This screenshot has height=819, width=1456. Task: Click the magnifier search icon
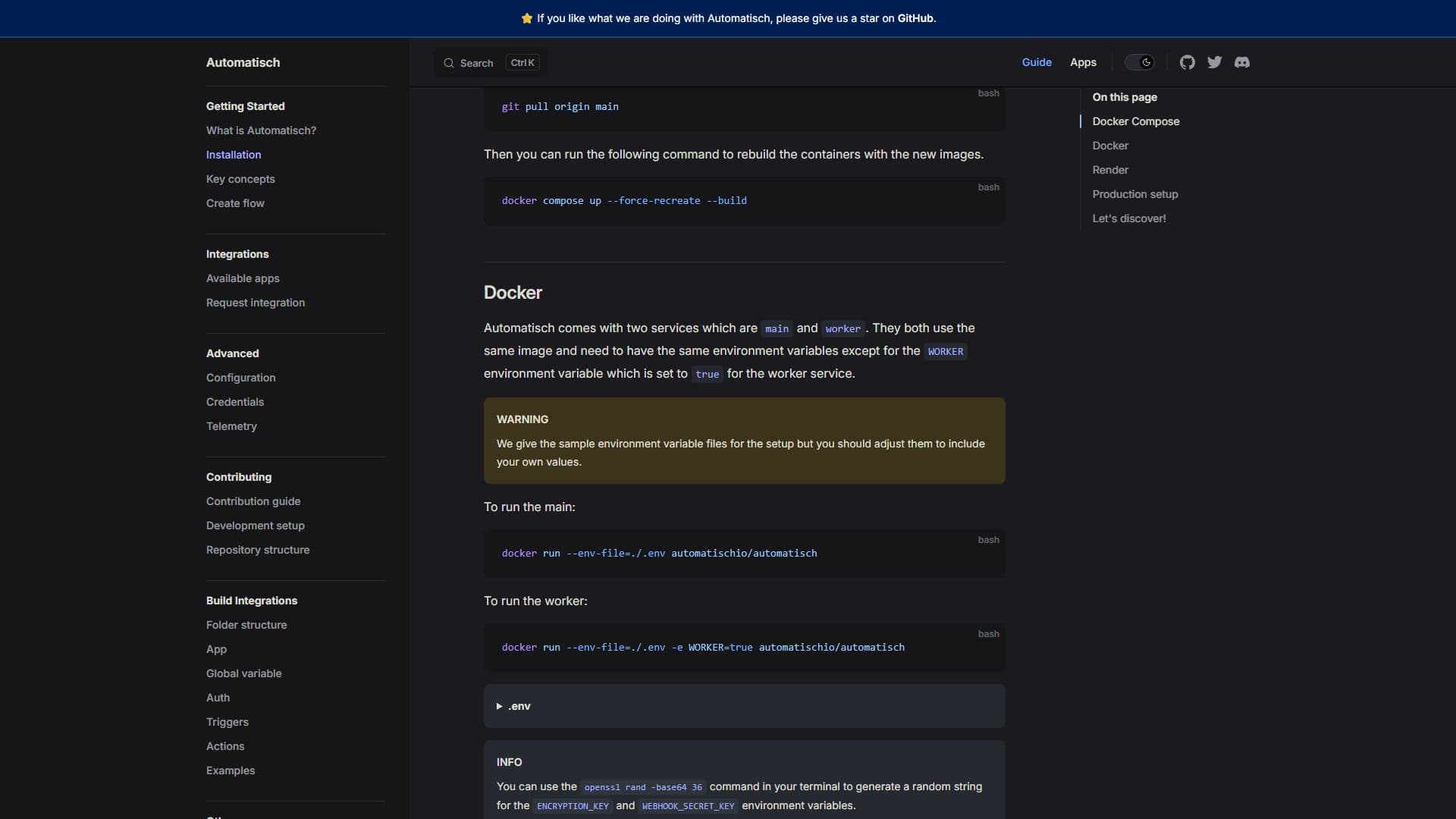coord(449,63)
